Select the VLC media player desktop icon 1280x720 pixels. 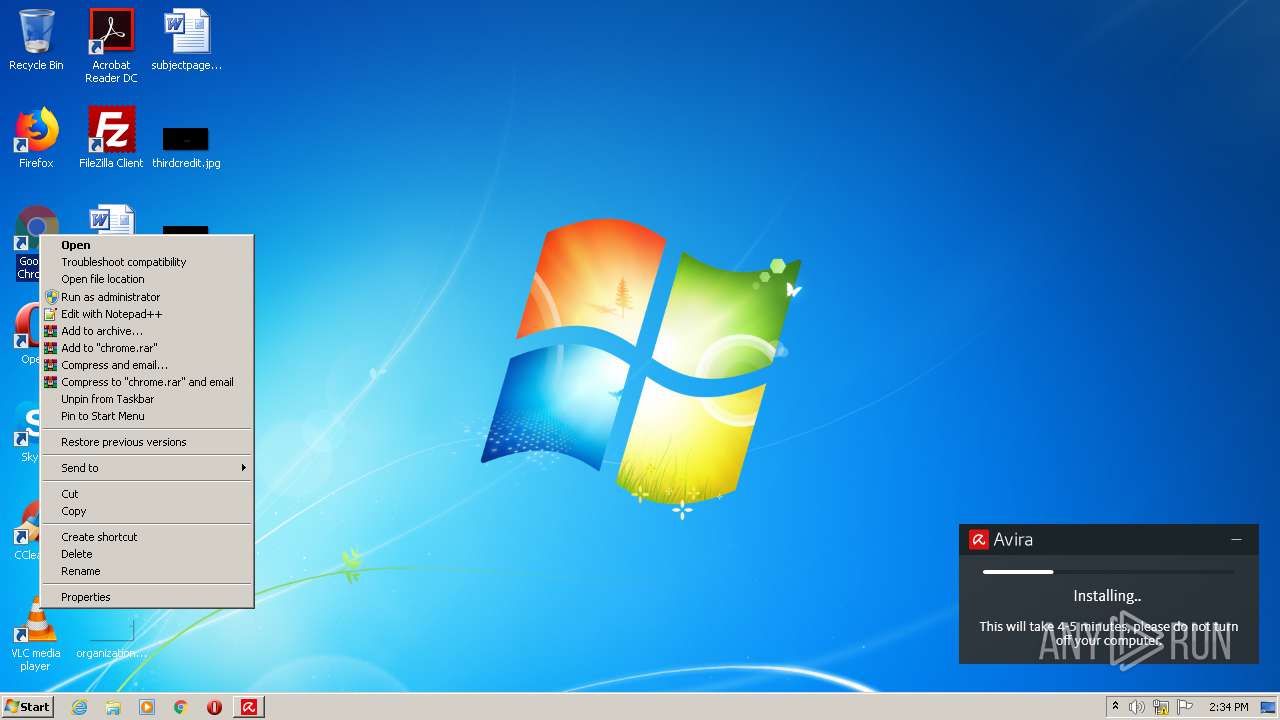coord(36,635)
